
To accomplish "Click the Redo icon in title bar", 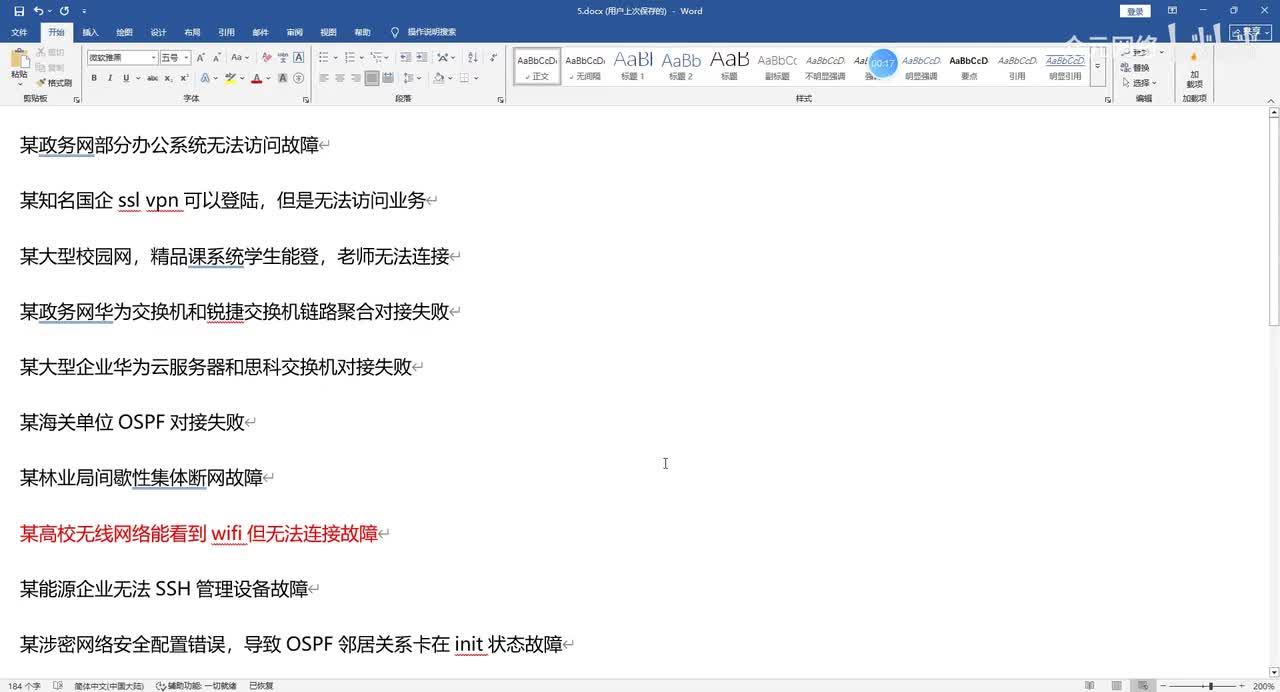I will (x=64, y=11).
